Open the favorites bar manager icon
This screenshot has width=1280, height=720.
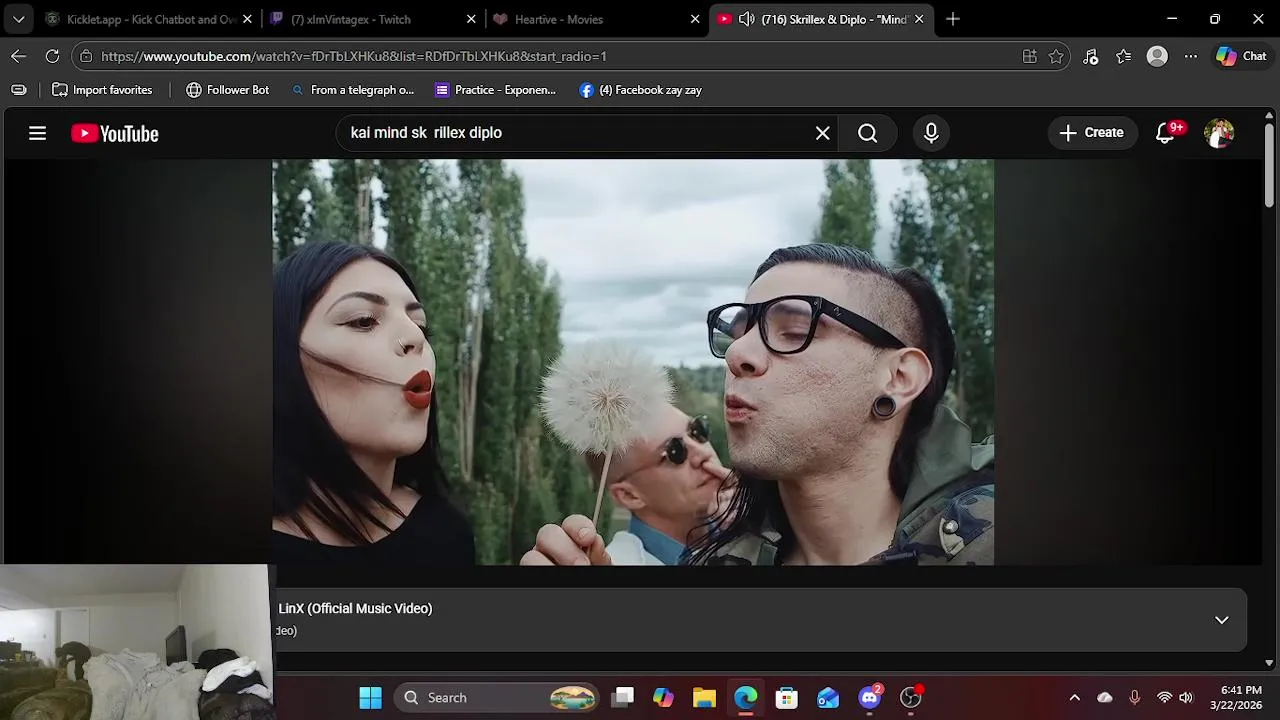point(19,90)
